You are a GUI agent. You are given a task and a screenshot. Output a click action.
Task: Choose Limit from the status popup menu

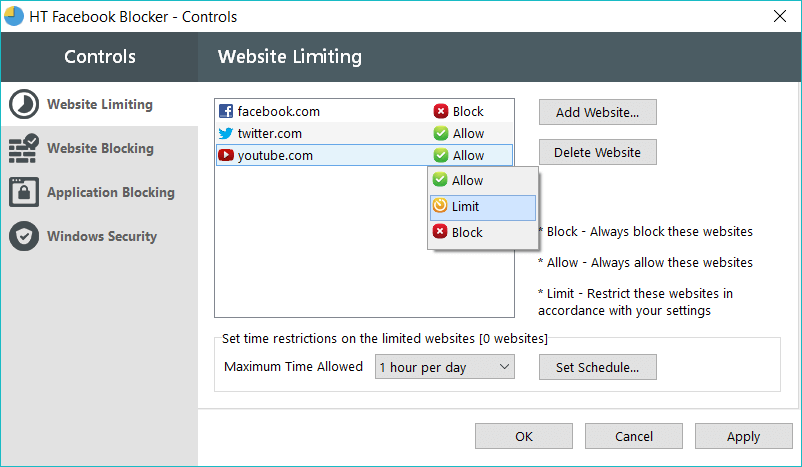483,207
